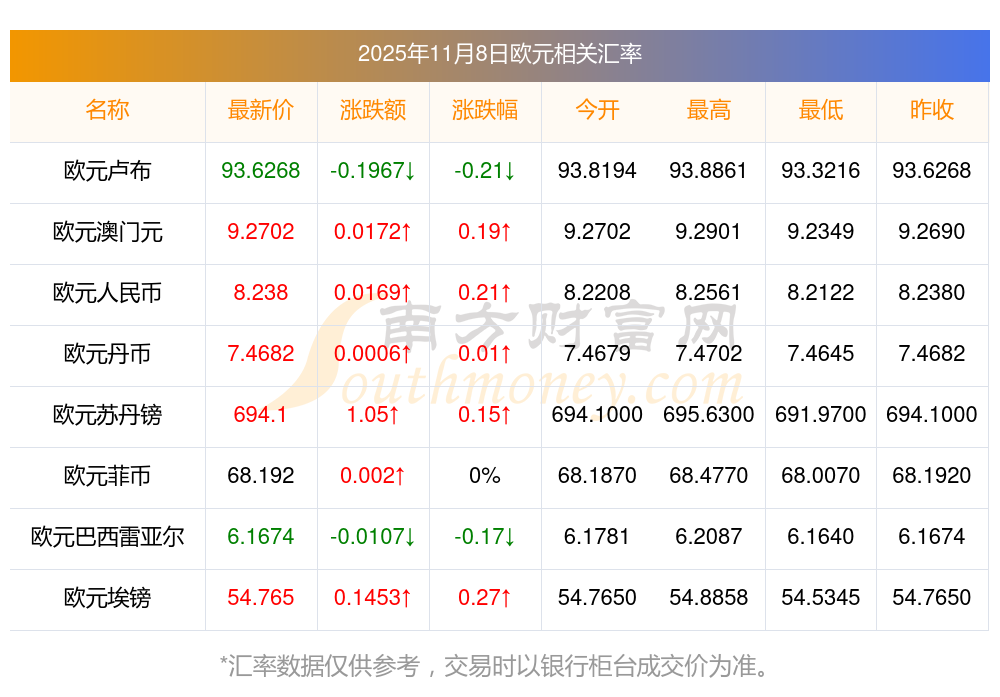This screenshot has width=1000, height=697.
Task: Click the 2025年11月8日欧元相关汇率 title bar
Action: (500, 54)
